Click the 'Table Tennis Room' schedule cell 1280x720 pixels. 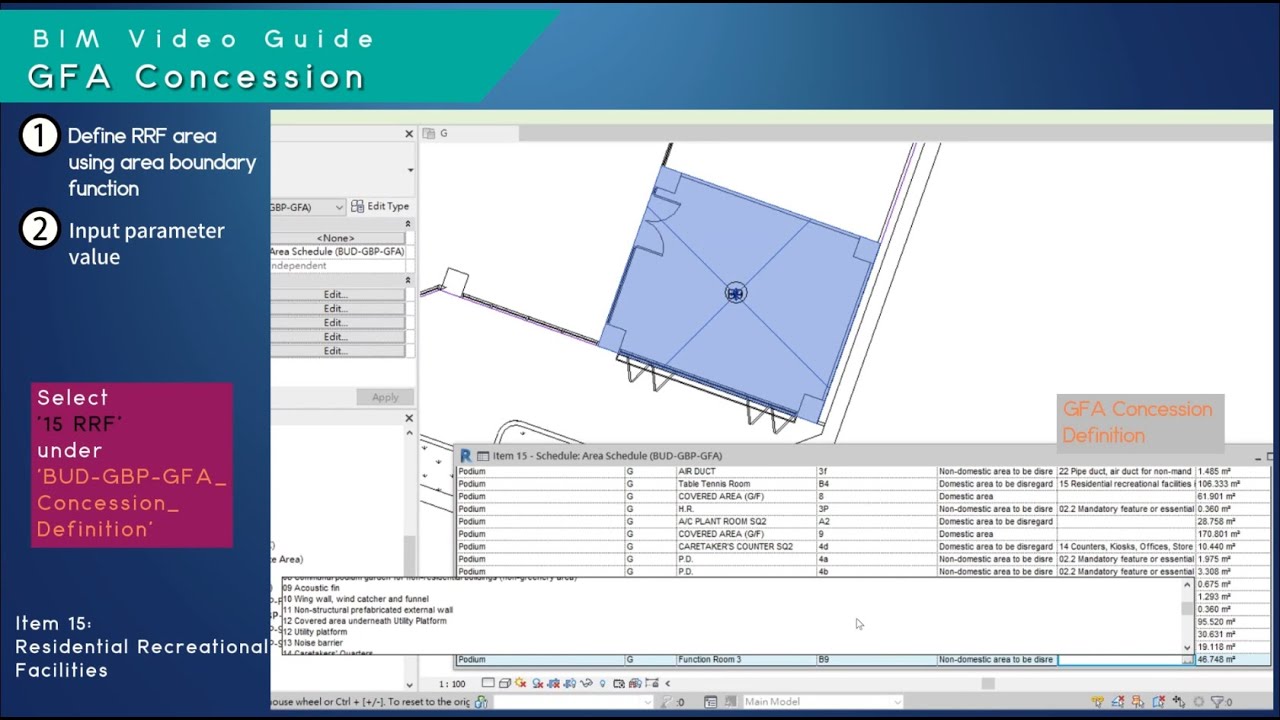[x=745, y=484]
